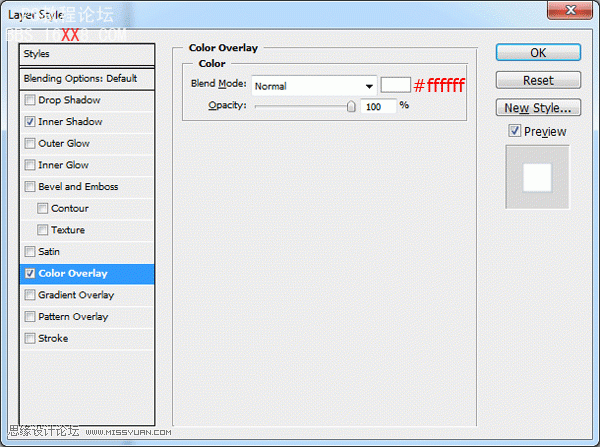Open the Blend Mode dropdown

(314, 86)
